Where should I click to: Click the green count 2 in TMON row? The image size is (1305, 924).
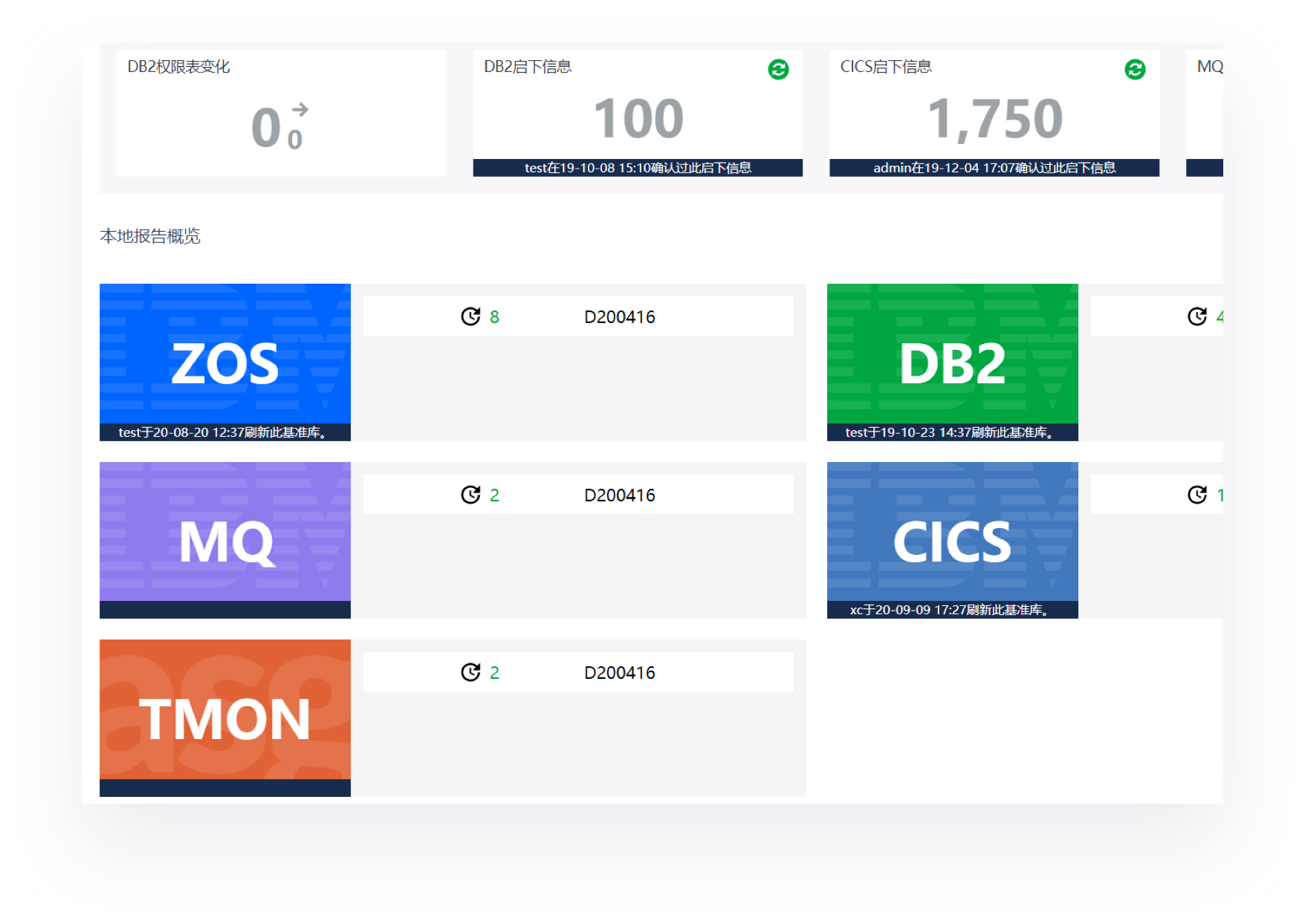[494, 673]
